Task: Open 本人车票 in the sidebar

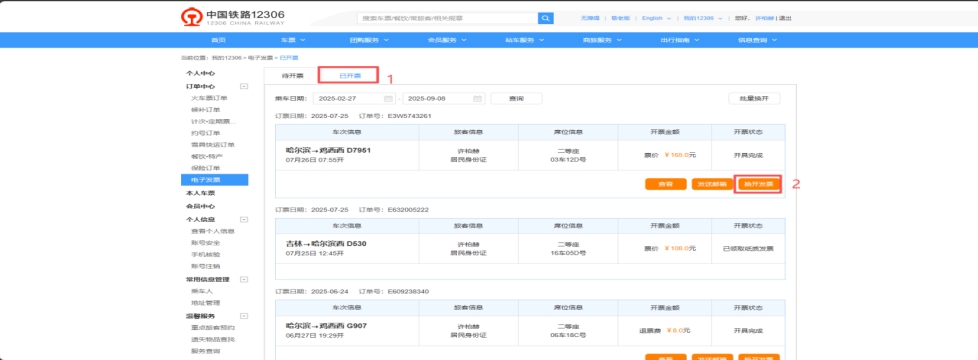Action: pos(200,193)
